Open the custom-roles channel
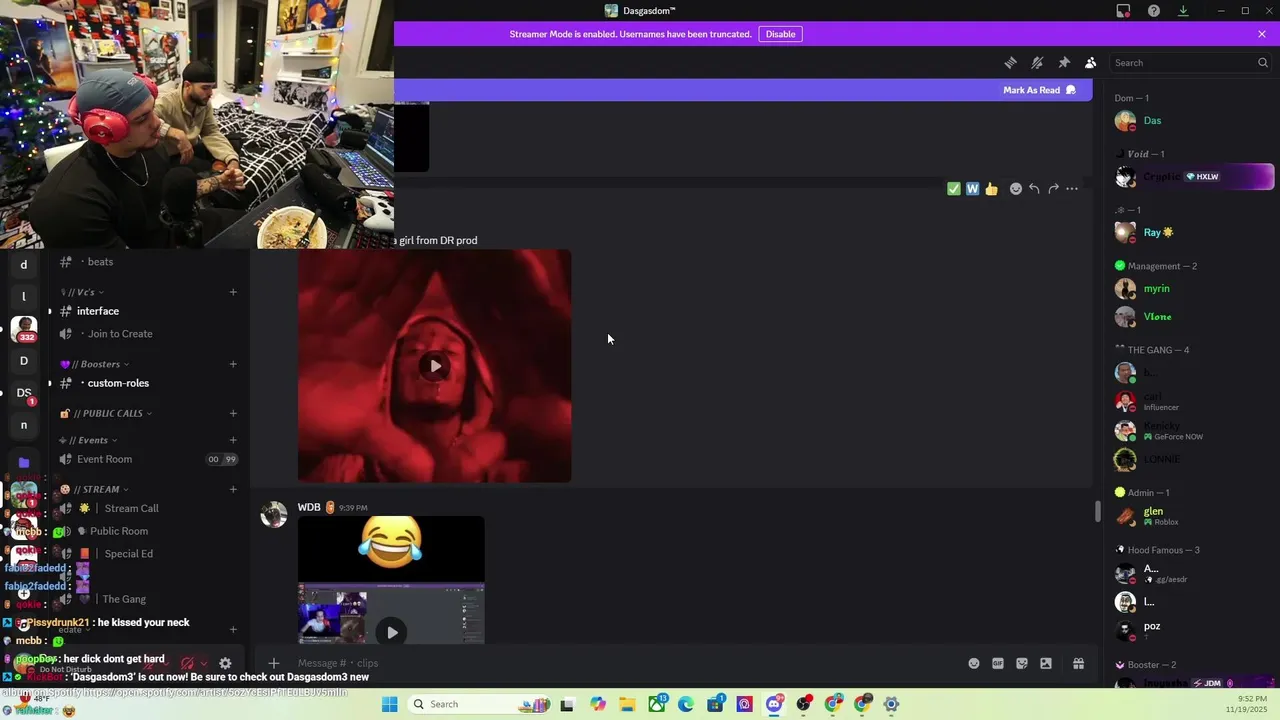Image resolution: width=1280 pixels, height=720 pixels. point(148,383)
